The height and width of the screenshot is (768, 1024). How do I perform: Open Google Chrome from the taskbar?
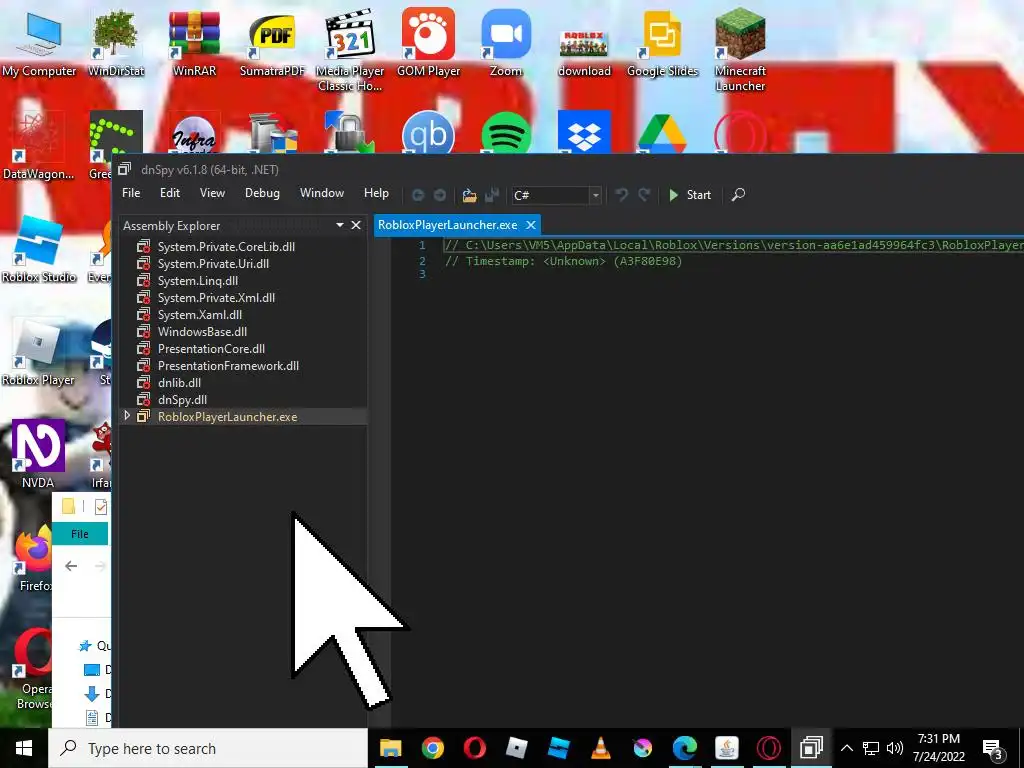[432, 748]
